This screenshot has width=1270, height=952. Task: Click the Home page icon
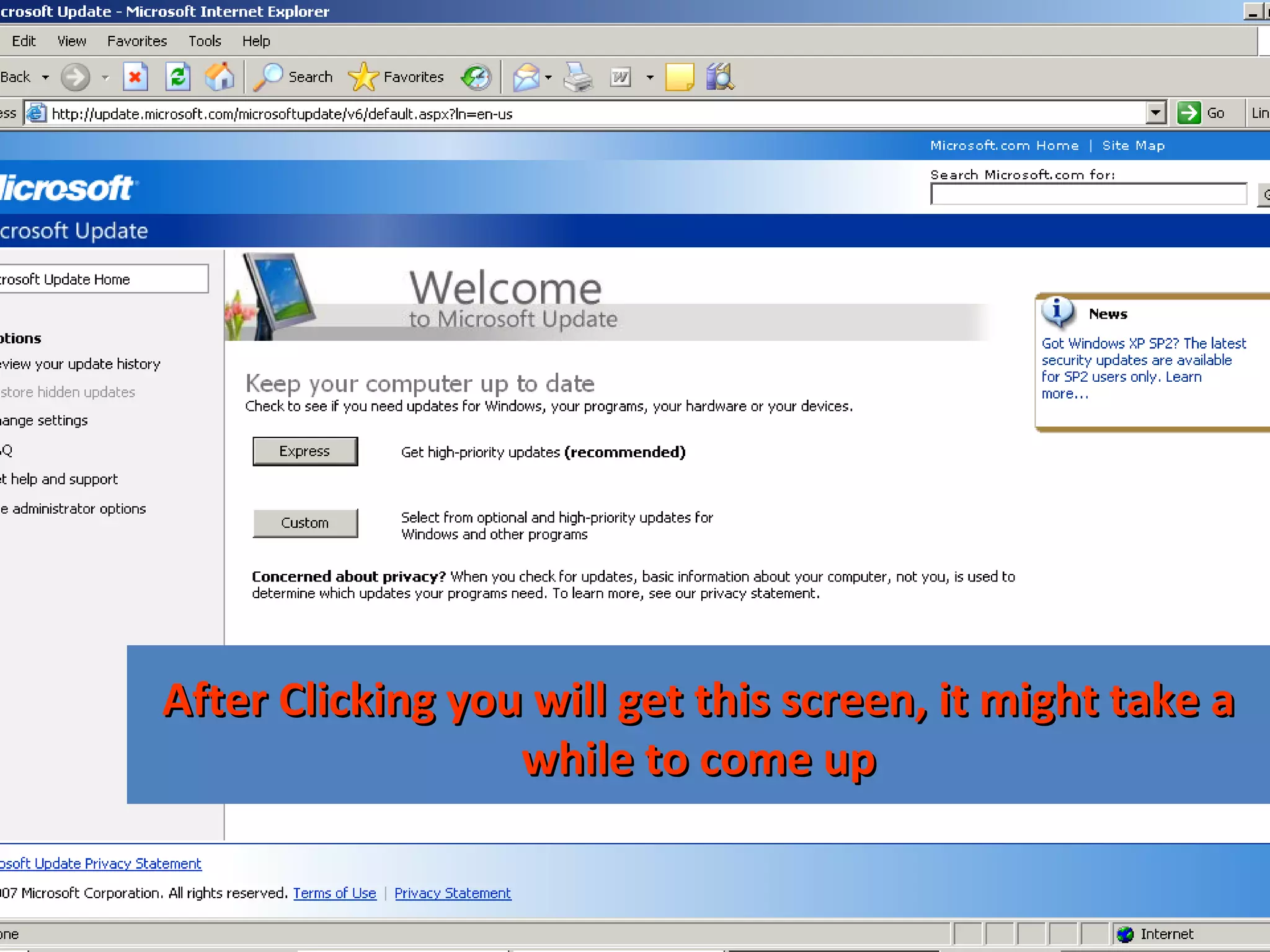pos(220,77)
